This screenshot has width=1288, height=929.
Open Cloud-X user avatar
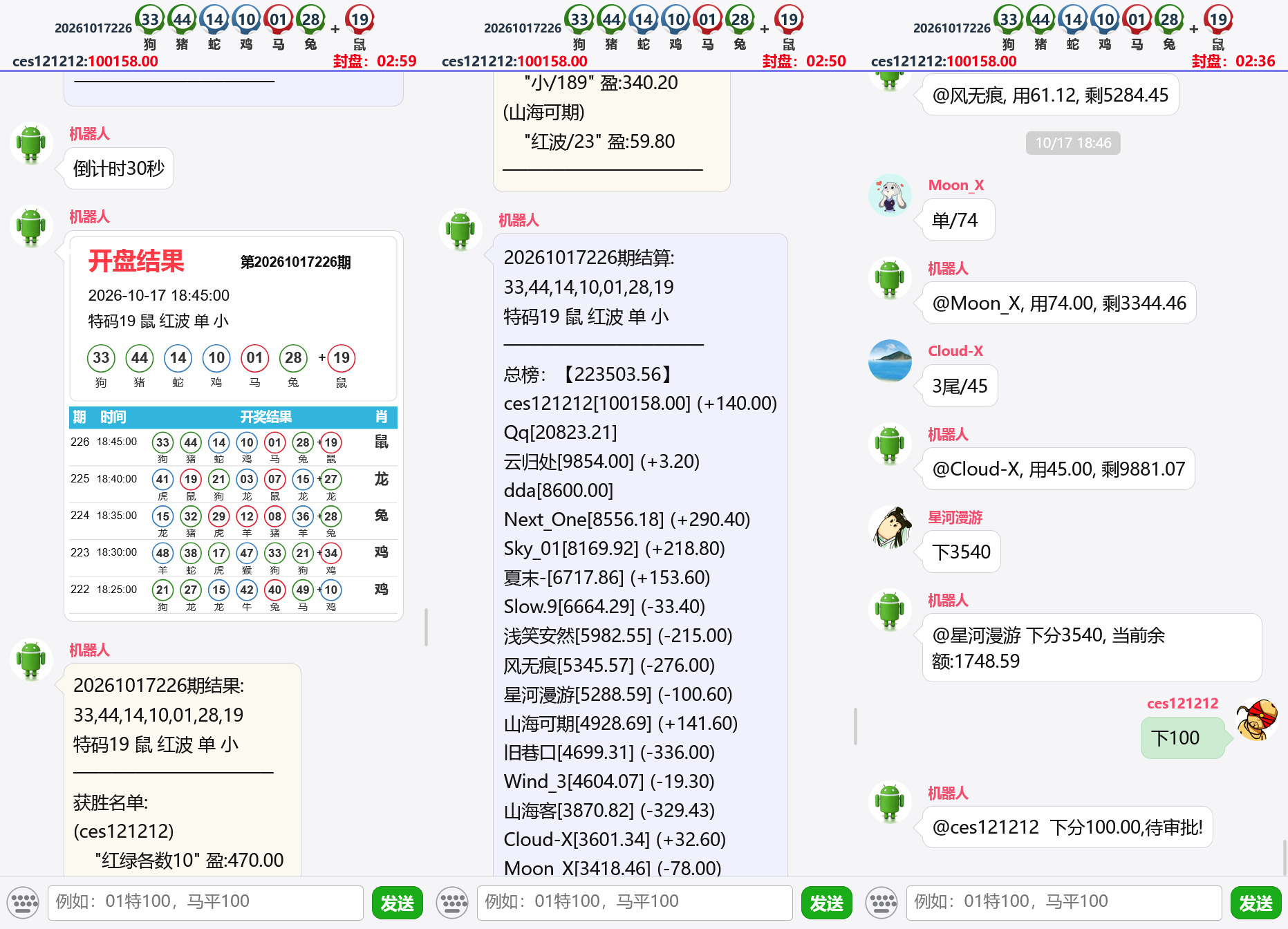tap(890, 361)
